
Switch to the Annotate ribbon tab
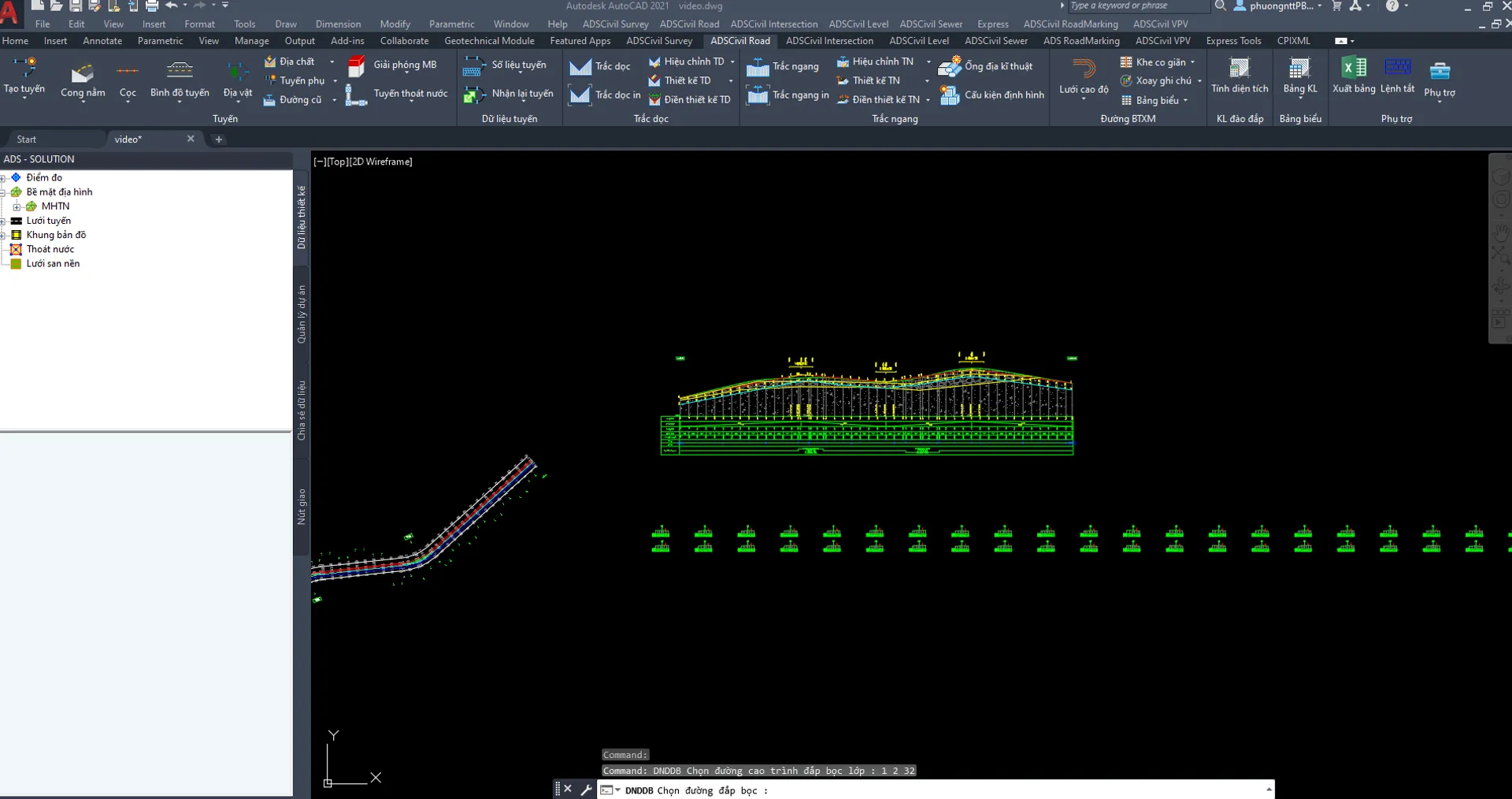pos(102,41)
